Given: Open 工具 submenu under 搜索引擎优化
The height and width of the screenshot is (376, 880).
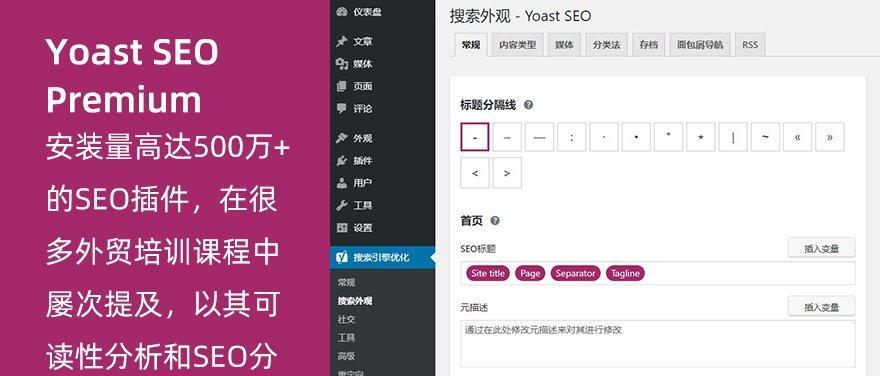Looking at the screenshot, I should point(346,338).
